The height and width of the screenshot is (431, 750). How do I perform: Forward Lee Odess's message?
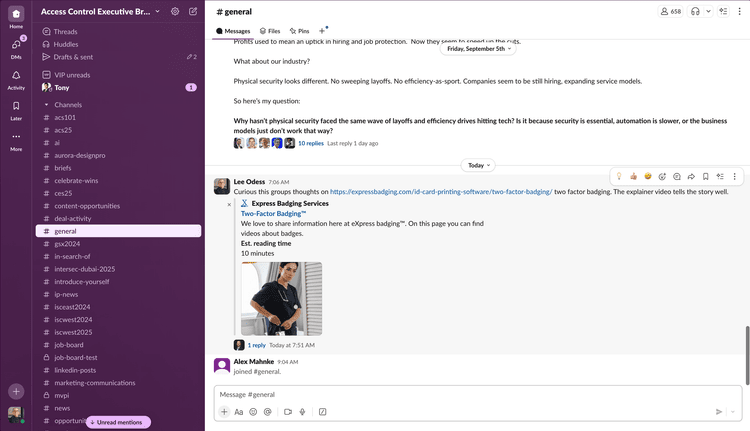point(691,177)
